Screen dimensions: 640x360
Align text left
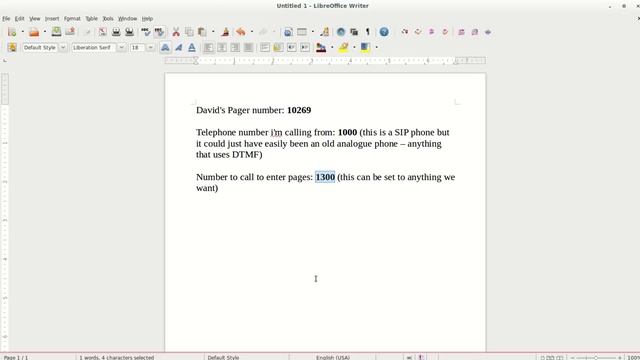coord(209,47)
